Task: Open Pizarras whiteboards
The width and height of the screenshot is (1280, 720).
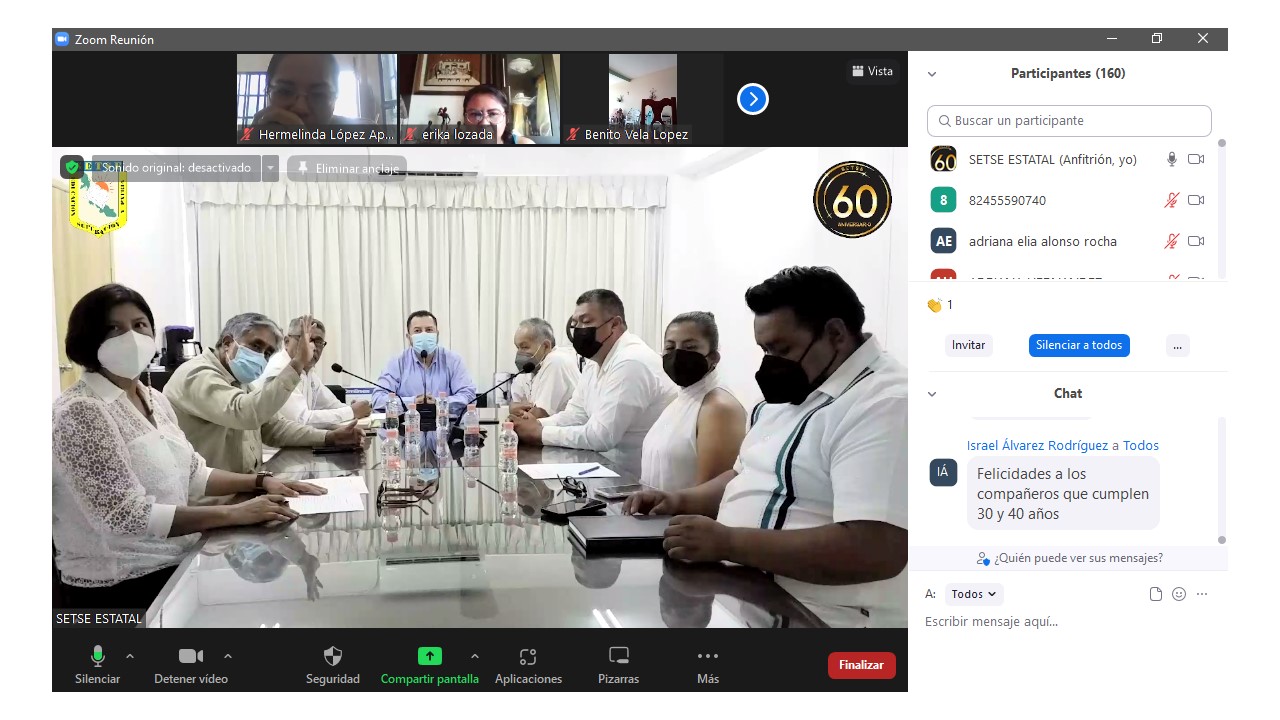Action: tap(619, 665)
